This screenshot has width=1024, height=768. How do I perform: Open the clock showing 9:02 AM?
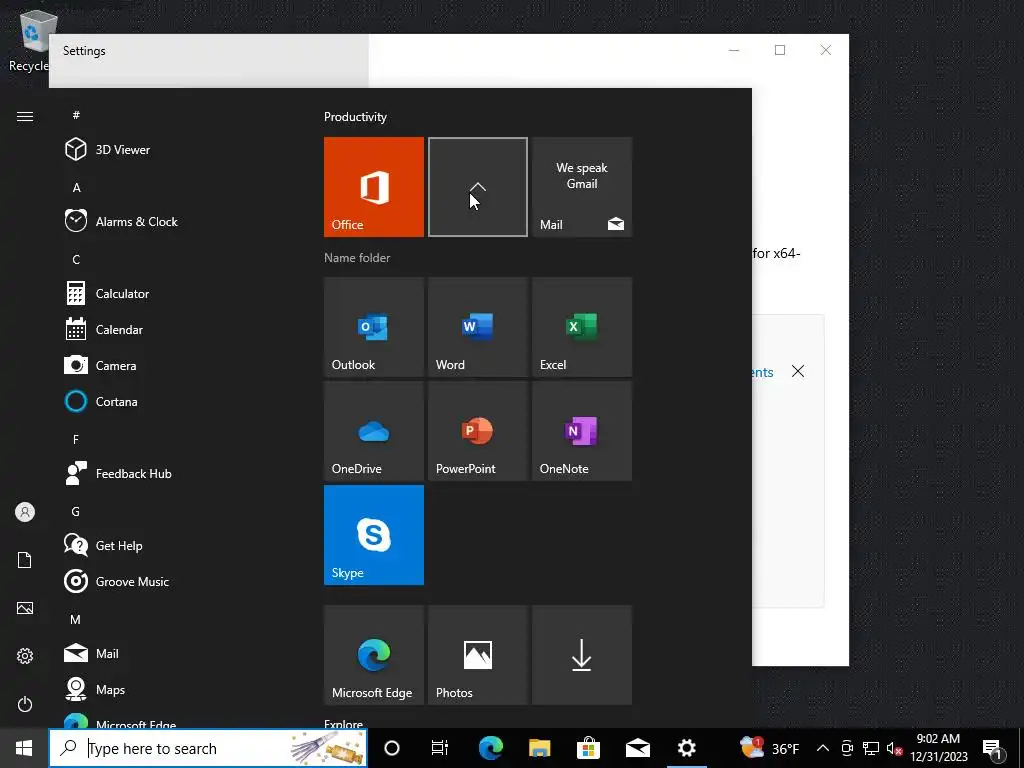938,748
